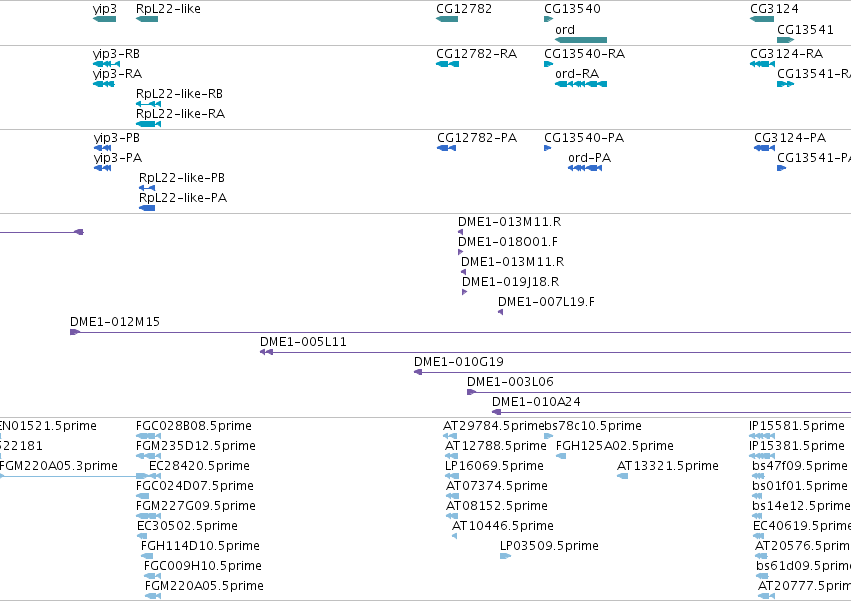
Task: Select the EC28420.5prime label
Action: click(200, 466)
